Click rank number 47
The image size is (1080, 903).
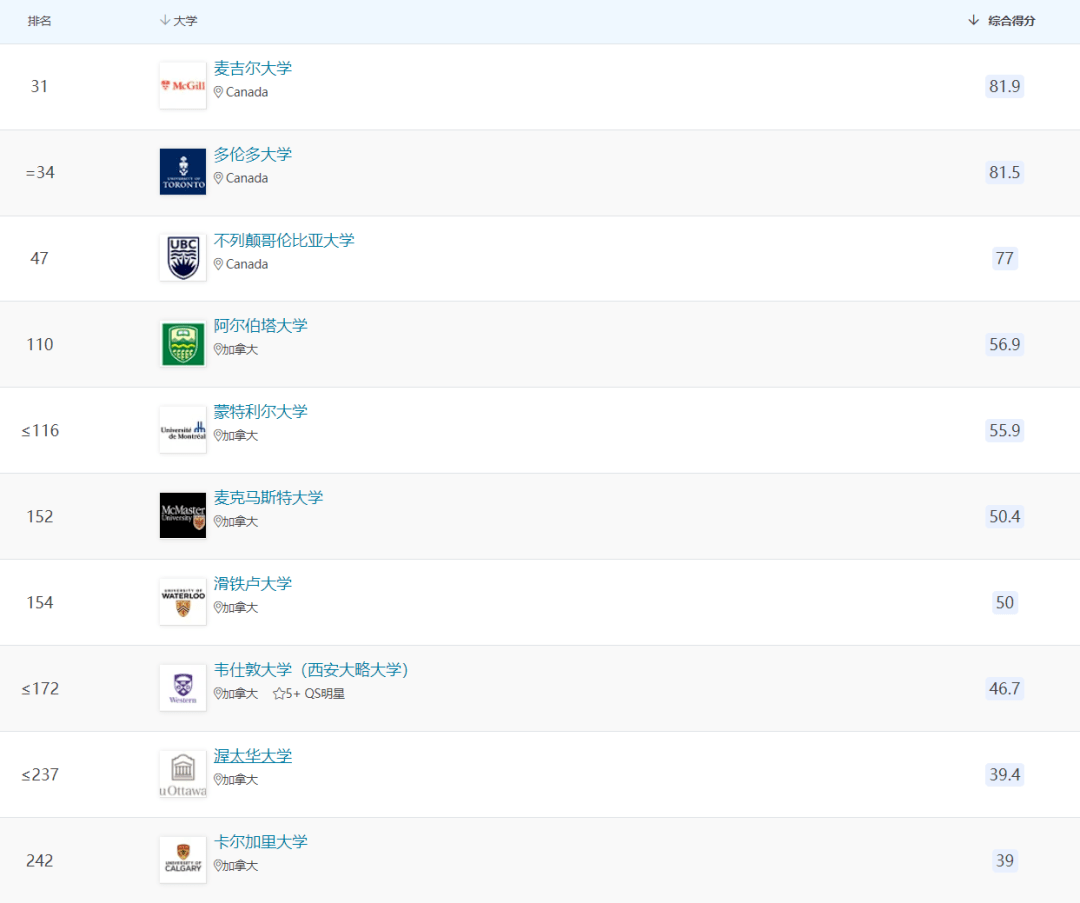(39, 258)
